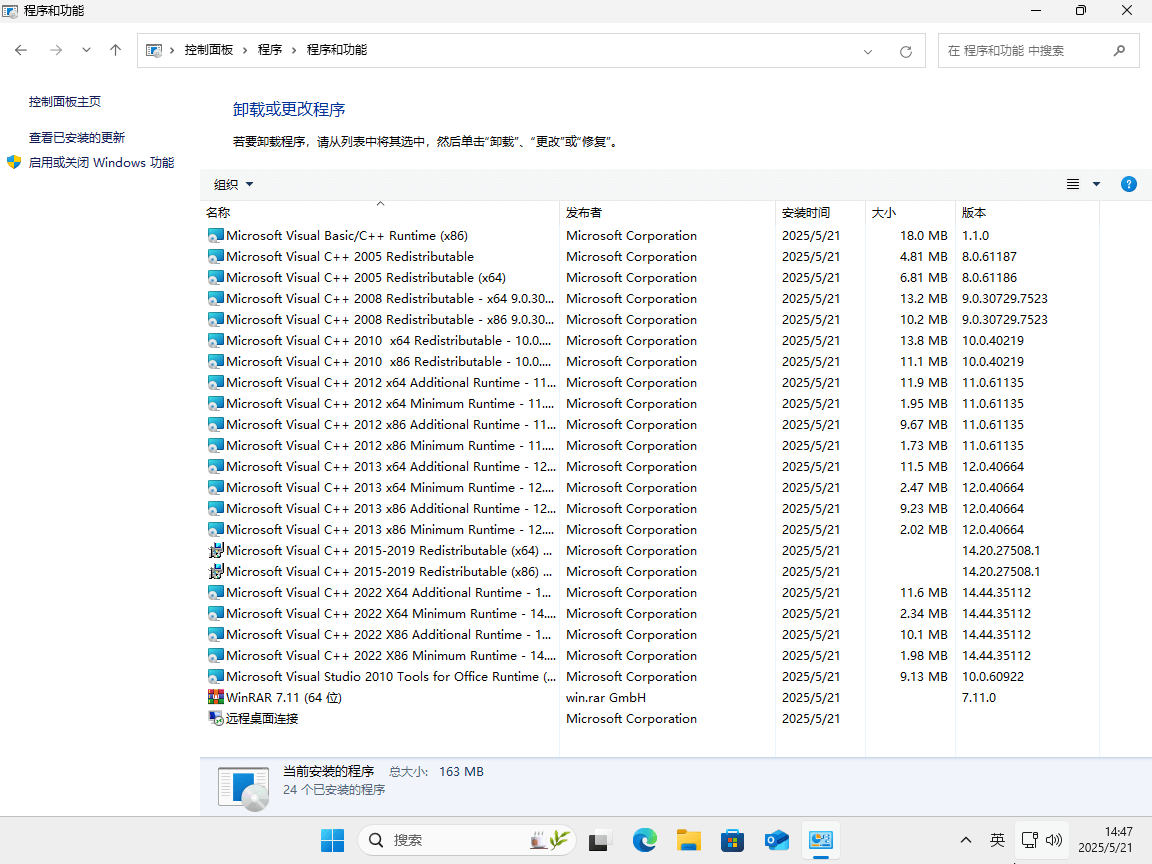The image size is (1152, 864).
Task: Click the forward navigation arrow
Action: (x=56, y=50)
